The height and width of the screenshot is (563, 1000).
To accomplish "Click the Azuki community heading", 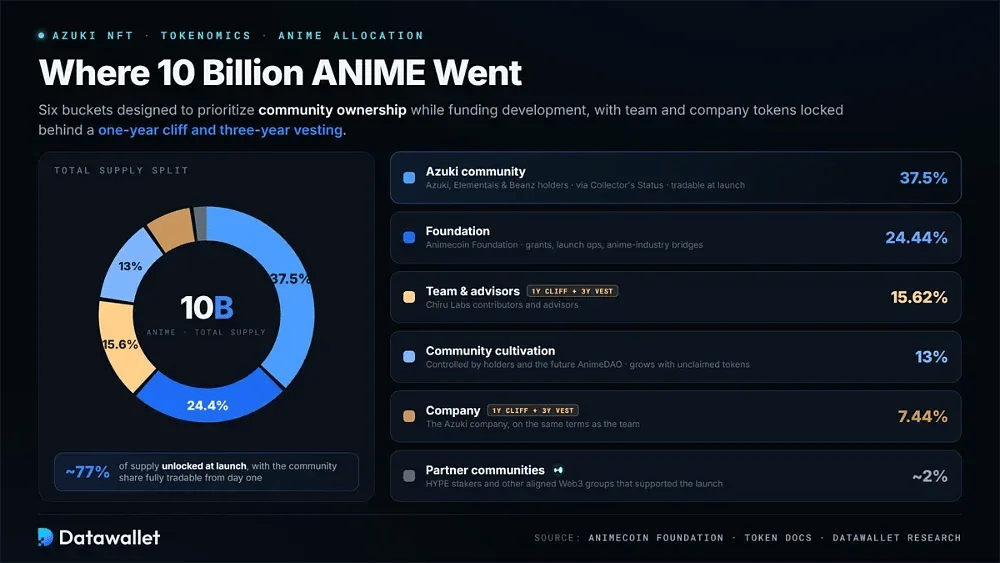I will point(476,172).
